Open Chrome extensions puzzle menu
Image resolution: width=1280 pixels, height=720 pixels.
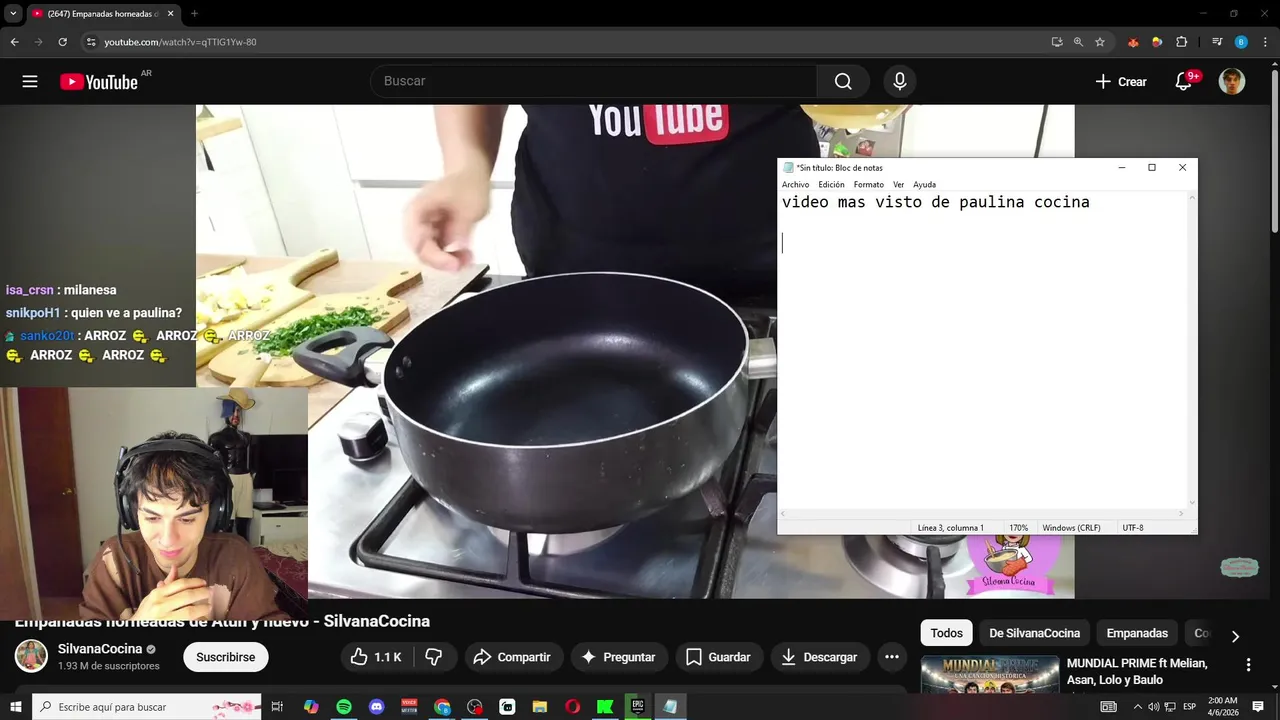pos(1181,42)
